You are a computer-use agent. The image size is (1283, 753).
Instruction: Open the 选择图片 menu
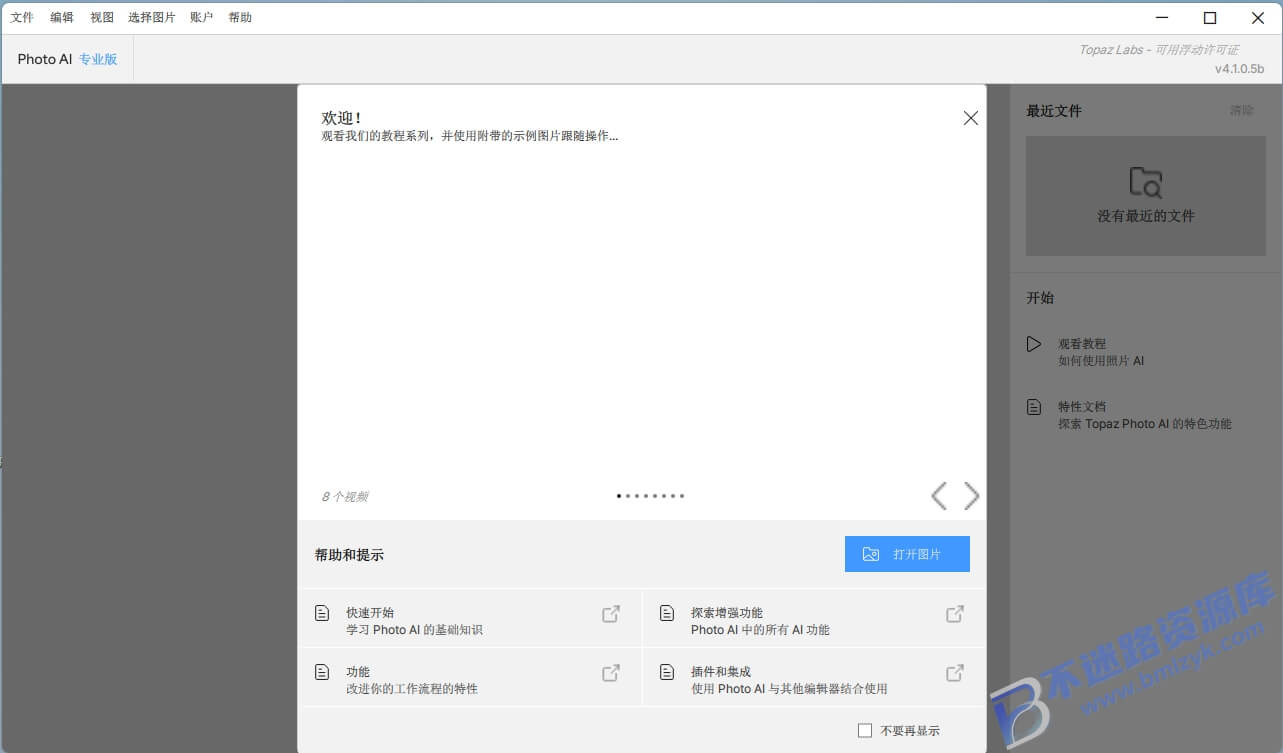point(152,17)
